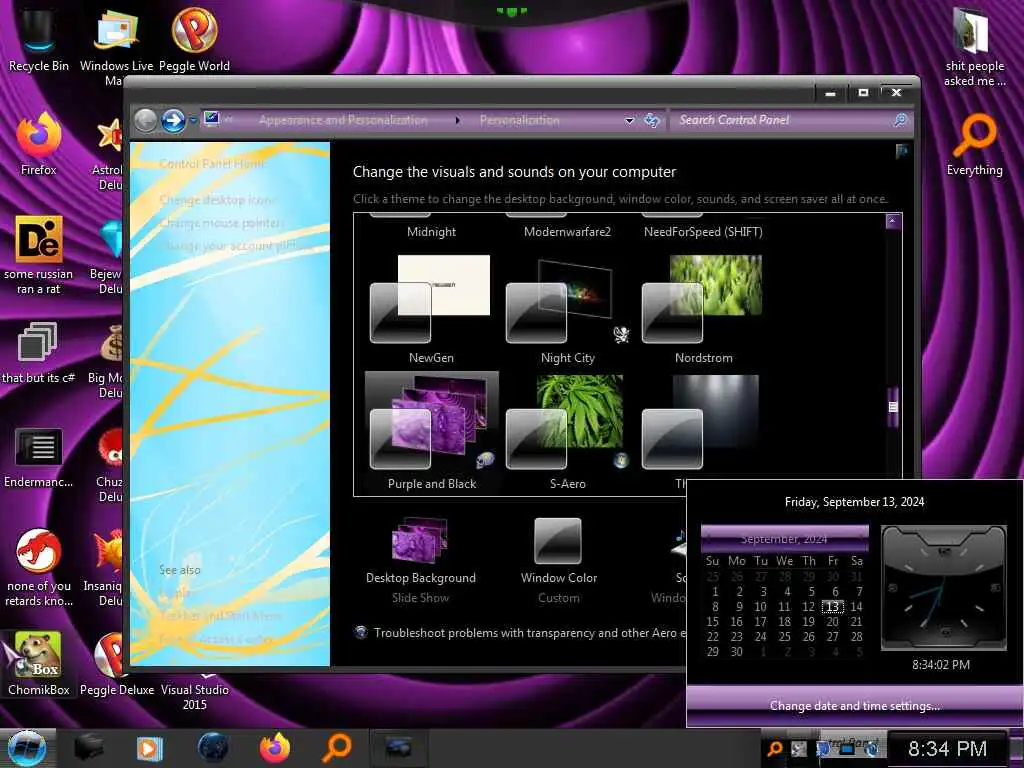Open the dark folder icon in taskbar
The width and height of the screenshot is (1024, 768).
[89, 748]
